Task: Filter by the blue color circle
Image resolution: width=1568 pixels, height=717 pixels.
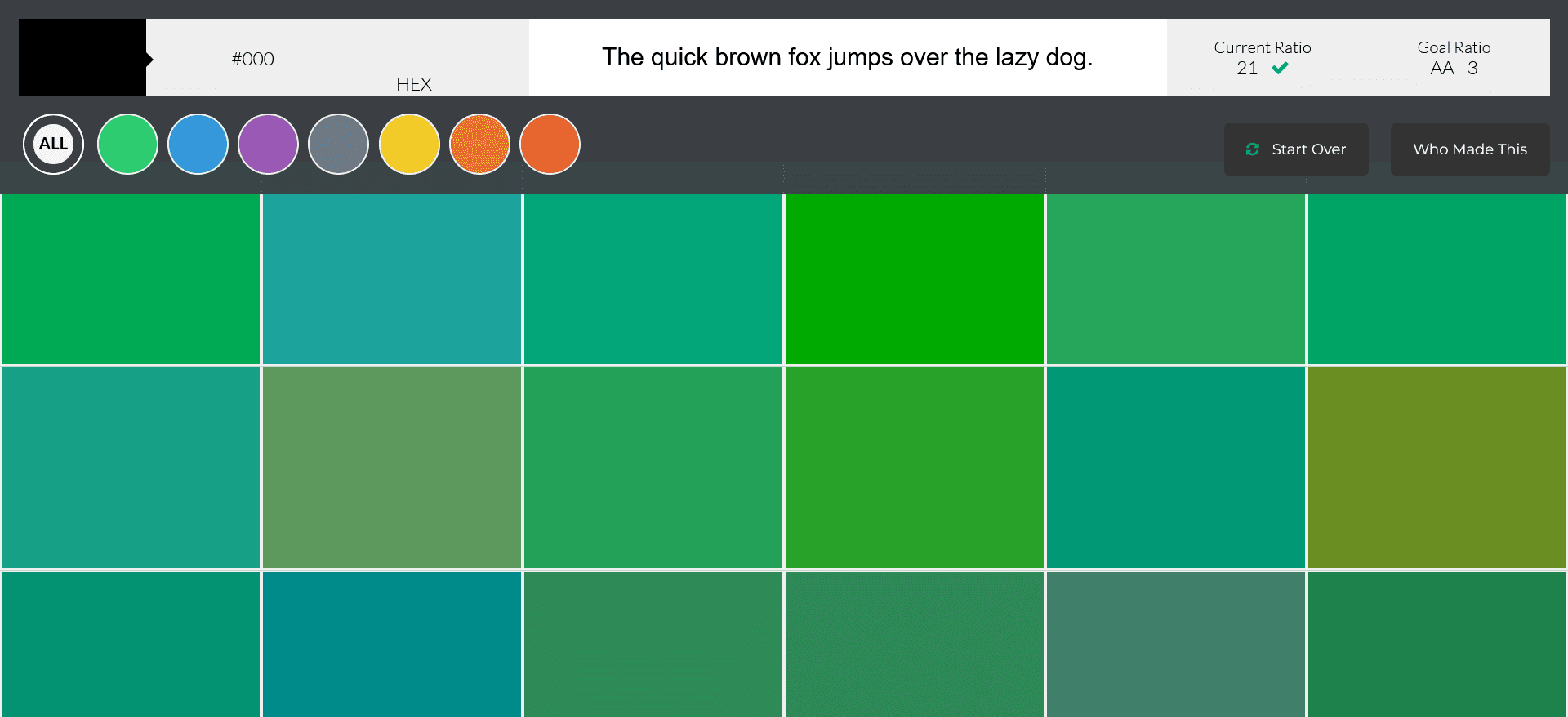Action: (198, 144)
